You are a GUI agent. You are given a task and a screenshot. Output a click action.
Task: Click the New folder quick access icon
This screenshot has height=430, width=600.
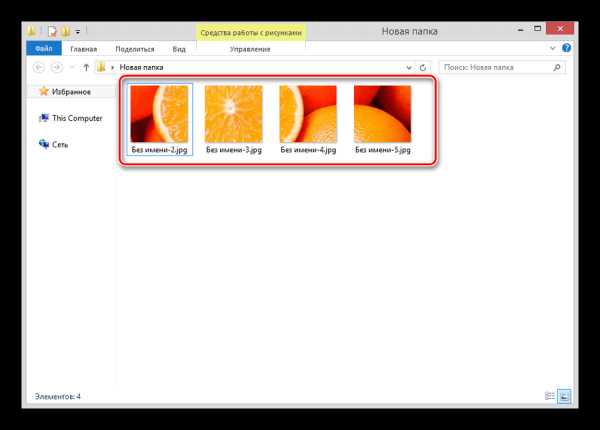click(65, 31)
